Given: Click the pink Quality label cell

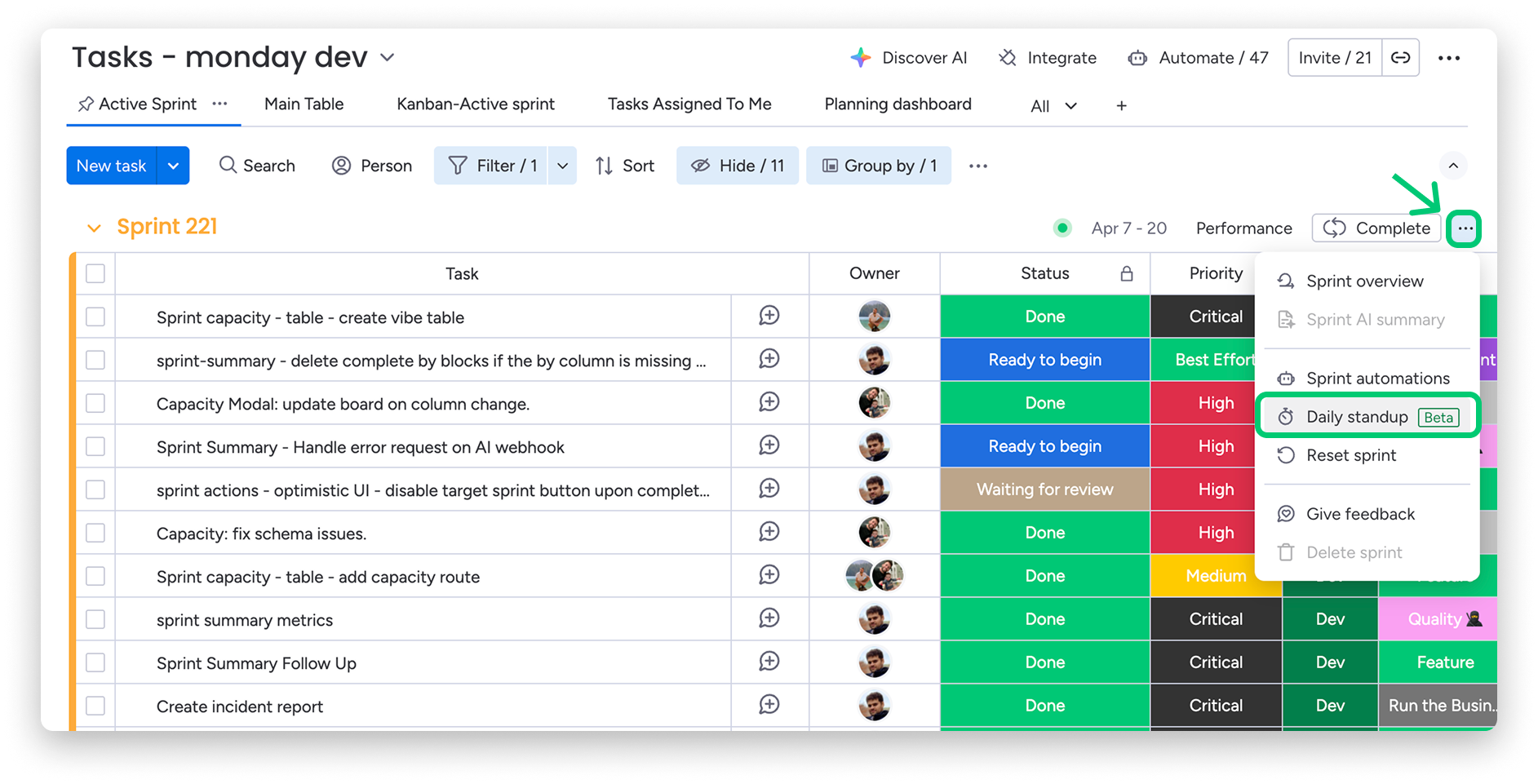Looking at the screenshot, I should coord(1438,619).
